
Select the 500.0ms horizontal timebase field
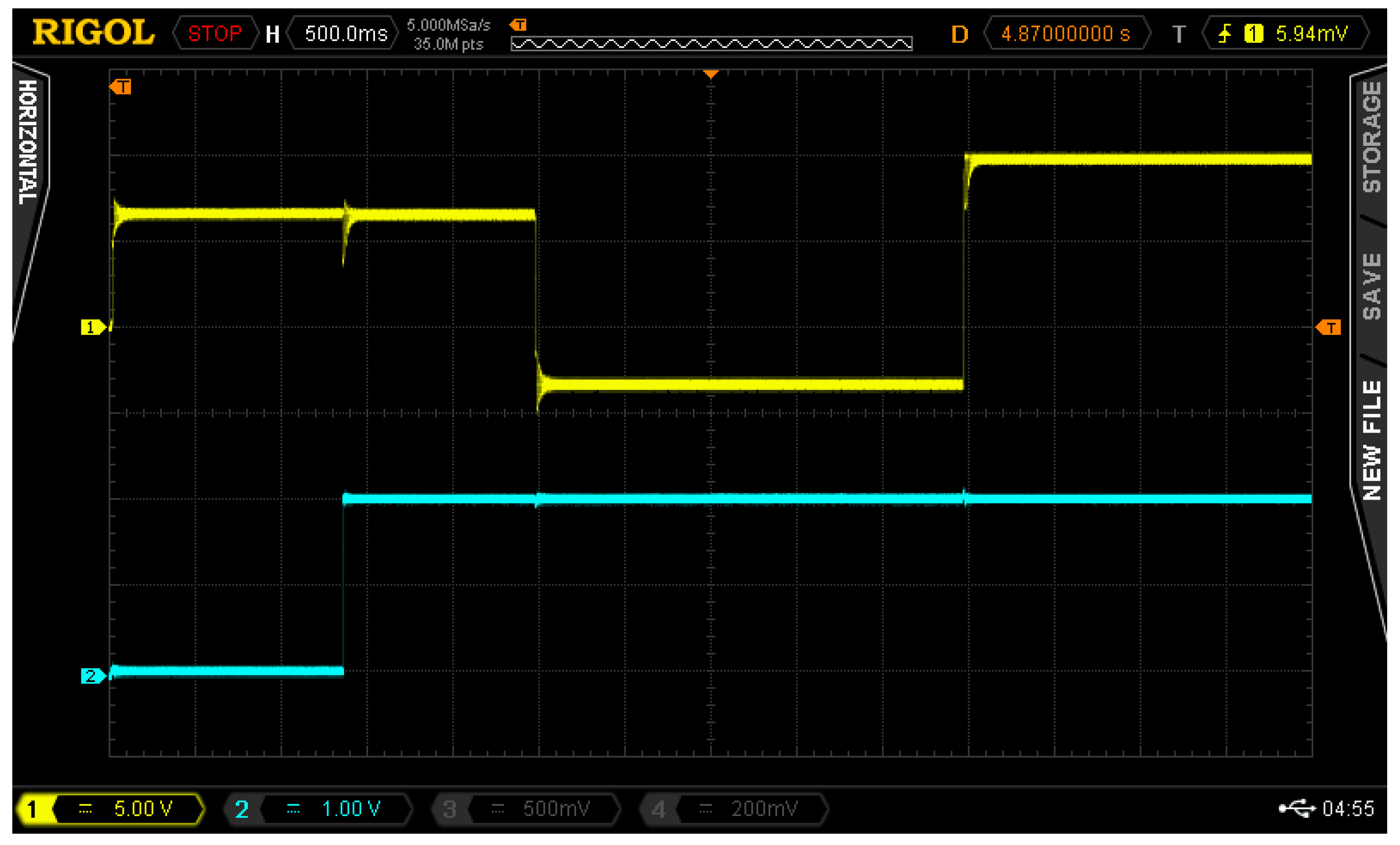point(345,34)
